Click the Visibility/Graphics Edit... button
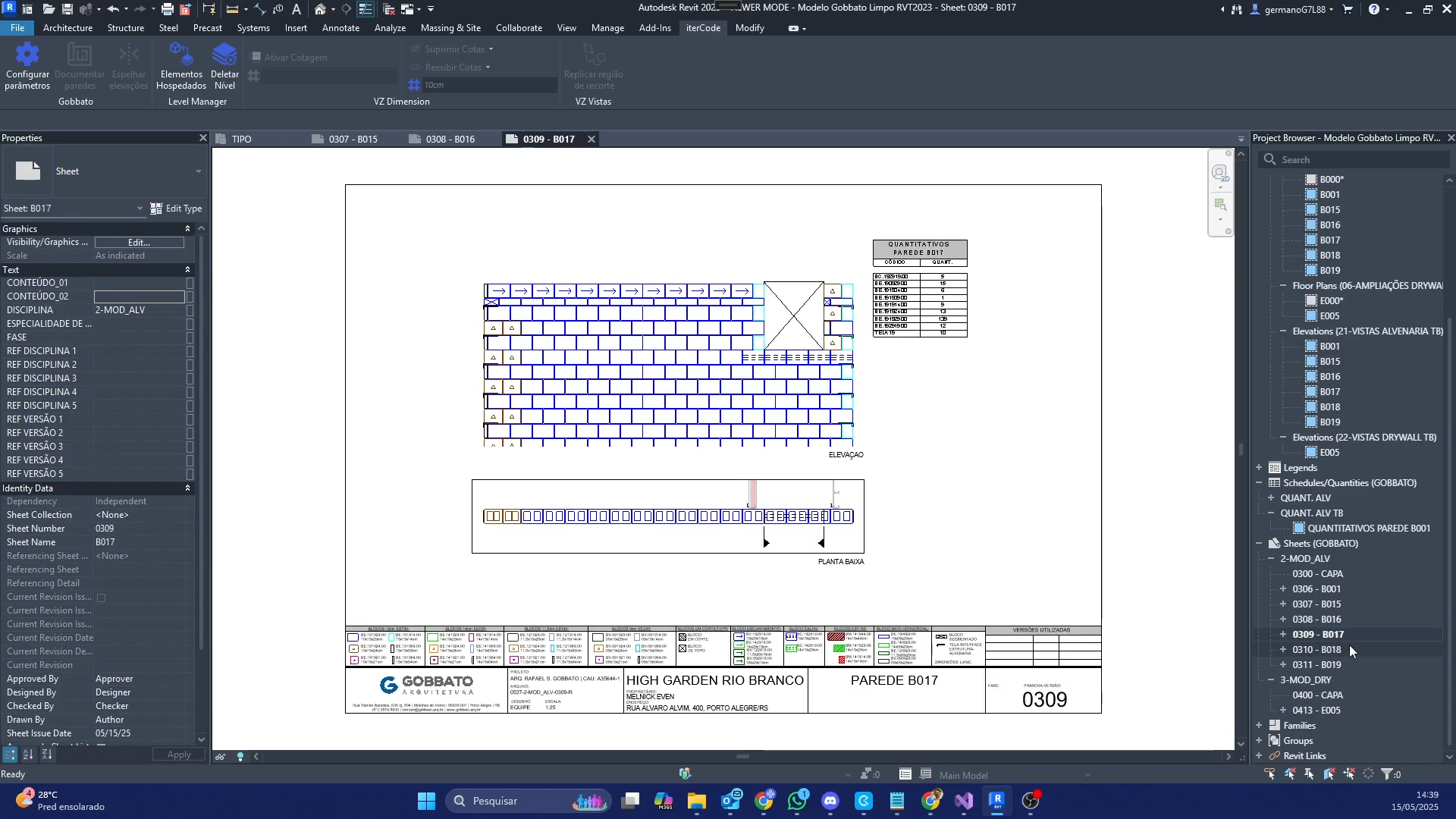The height and width of the screenshot is (819, 1456). tap(139, 242)
